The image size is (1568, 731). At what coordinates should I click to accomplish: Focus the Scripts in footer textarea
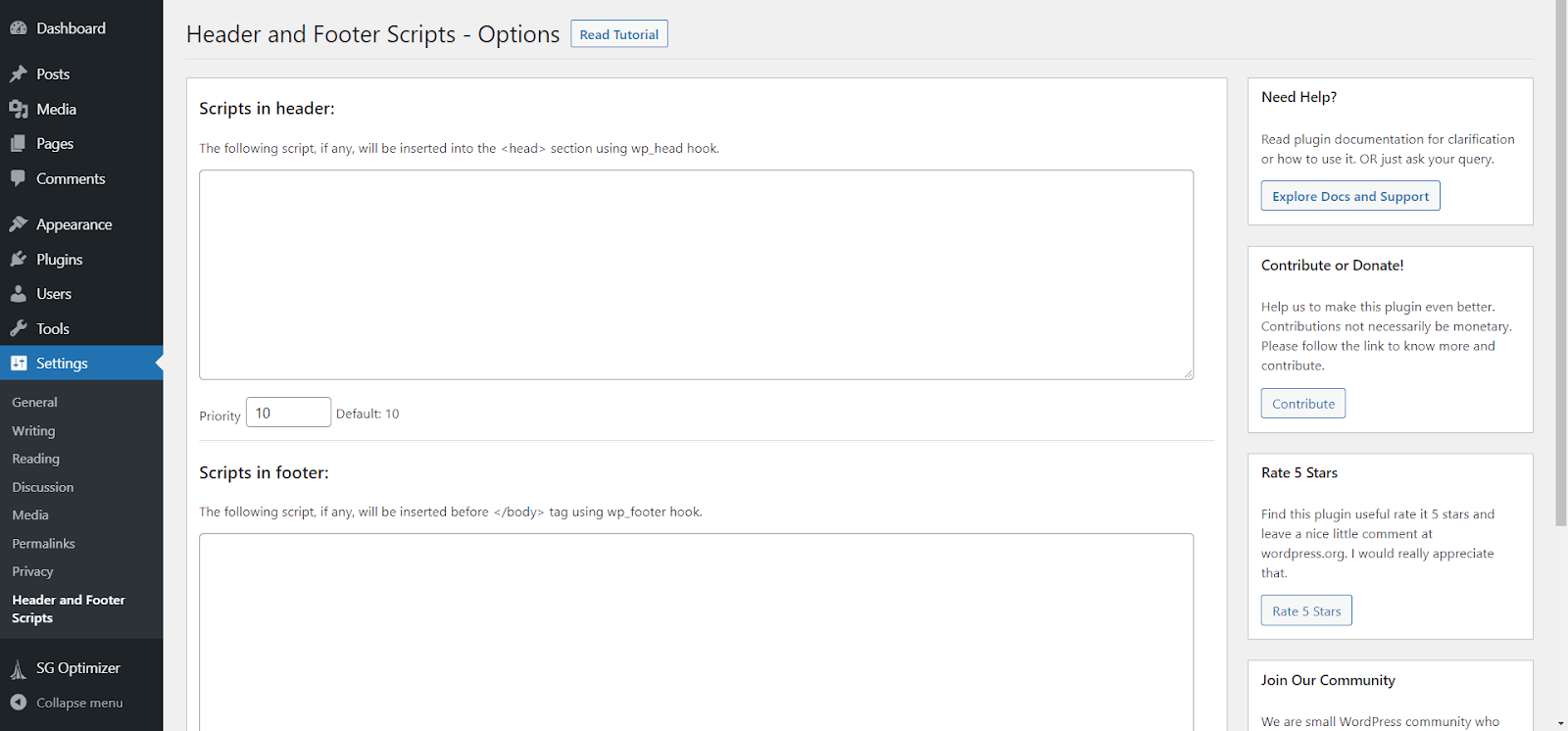pos(696,632)
